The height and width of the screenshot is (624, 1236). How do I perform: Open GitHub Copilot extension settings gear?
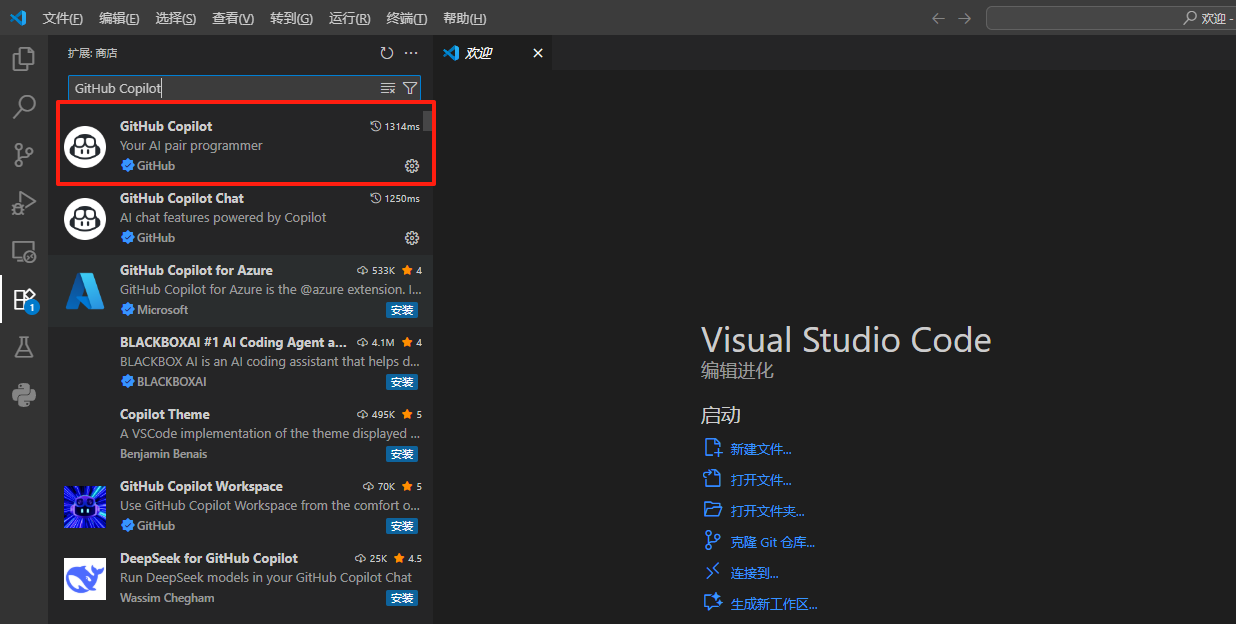tap(412, 166)
